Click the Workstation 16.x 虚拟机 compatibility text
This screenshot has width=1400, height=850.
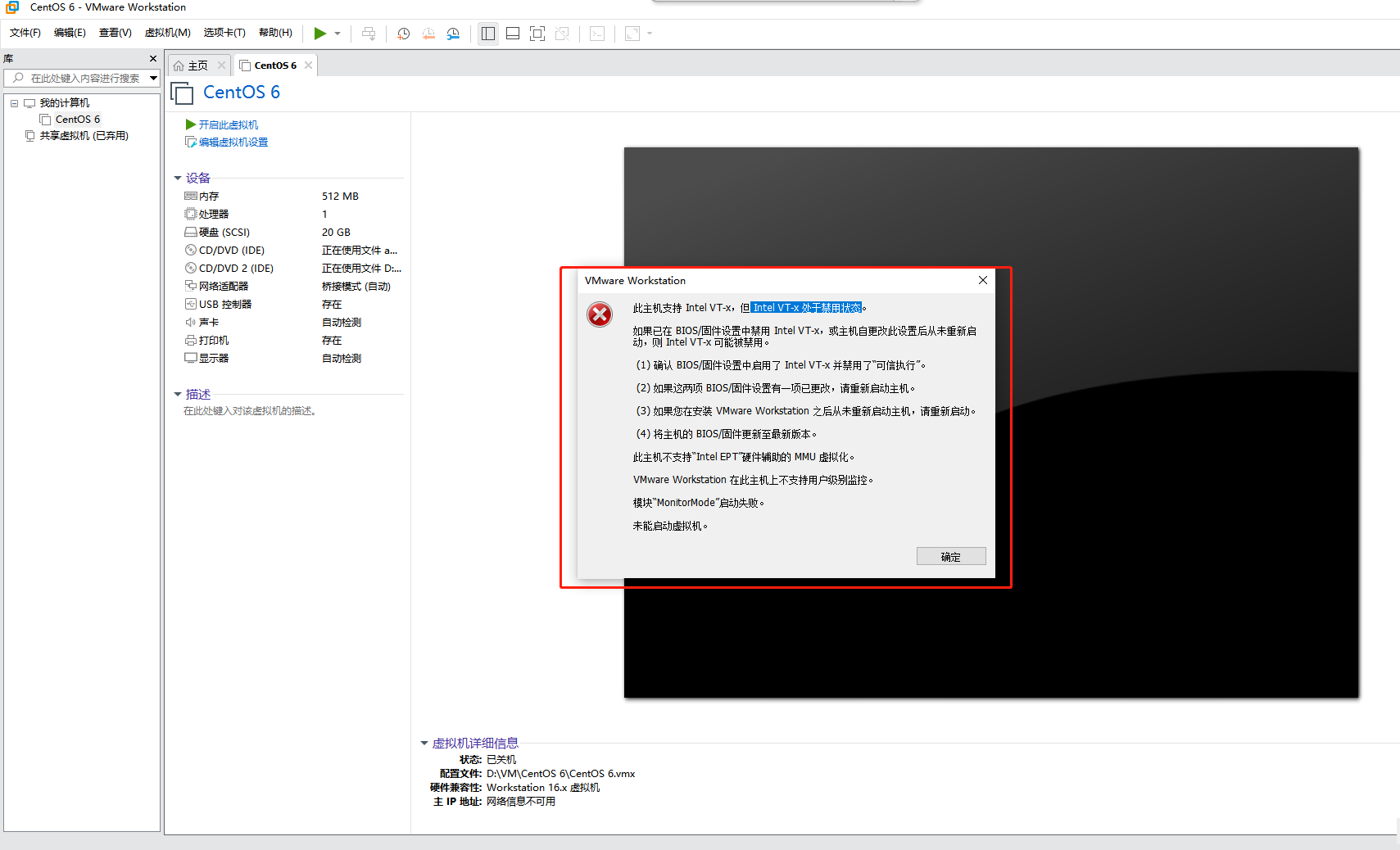[543, 788]
